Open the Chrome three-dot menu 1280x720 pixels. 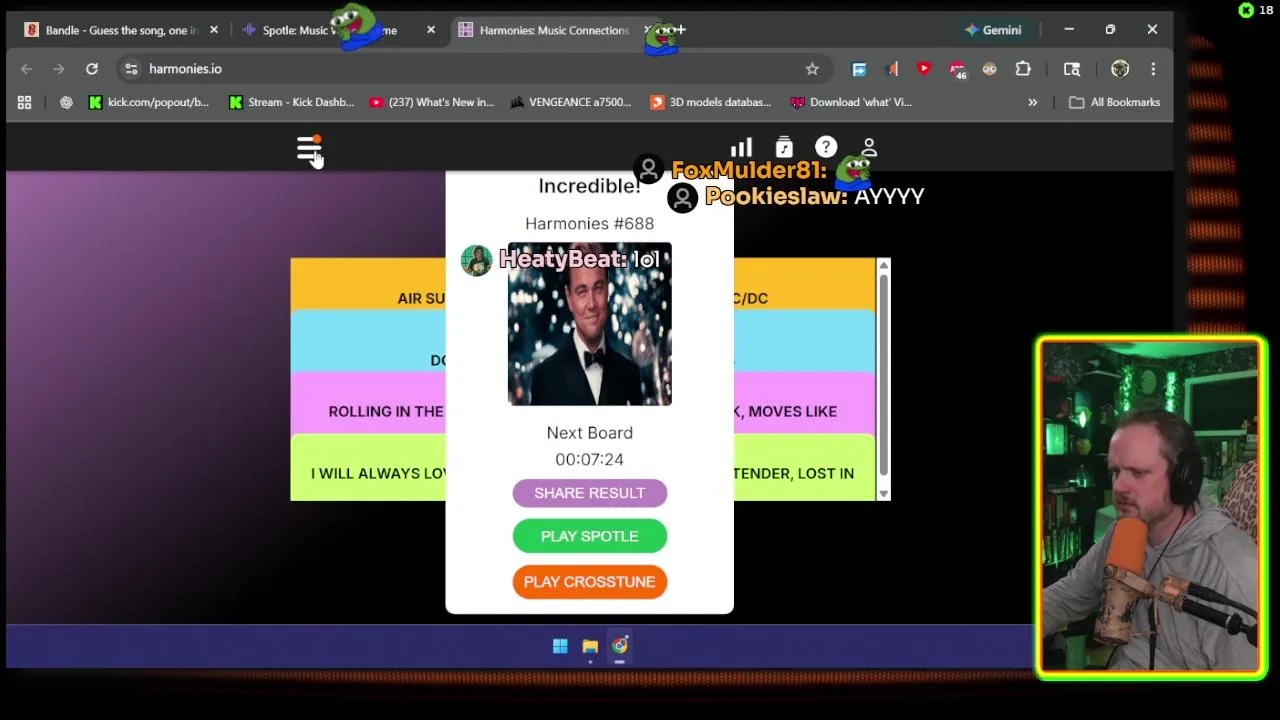1153,69
